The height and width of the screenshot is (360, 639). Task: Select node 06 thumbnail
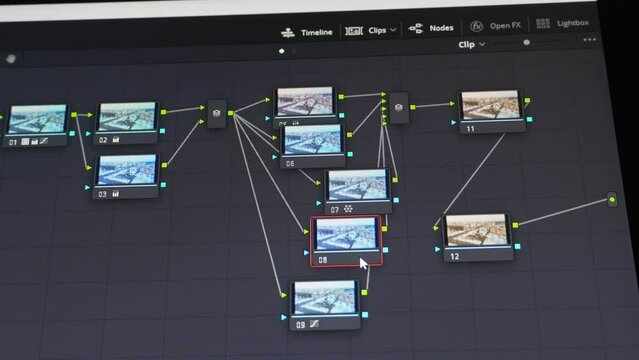312,139
